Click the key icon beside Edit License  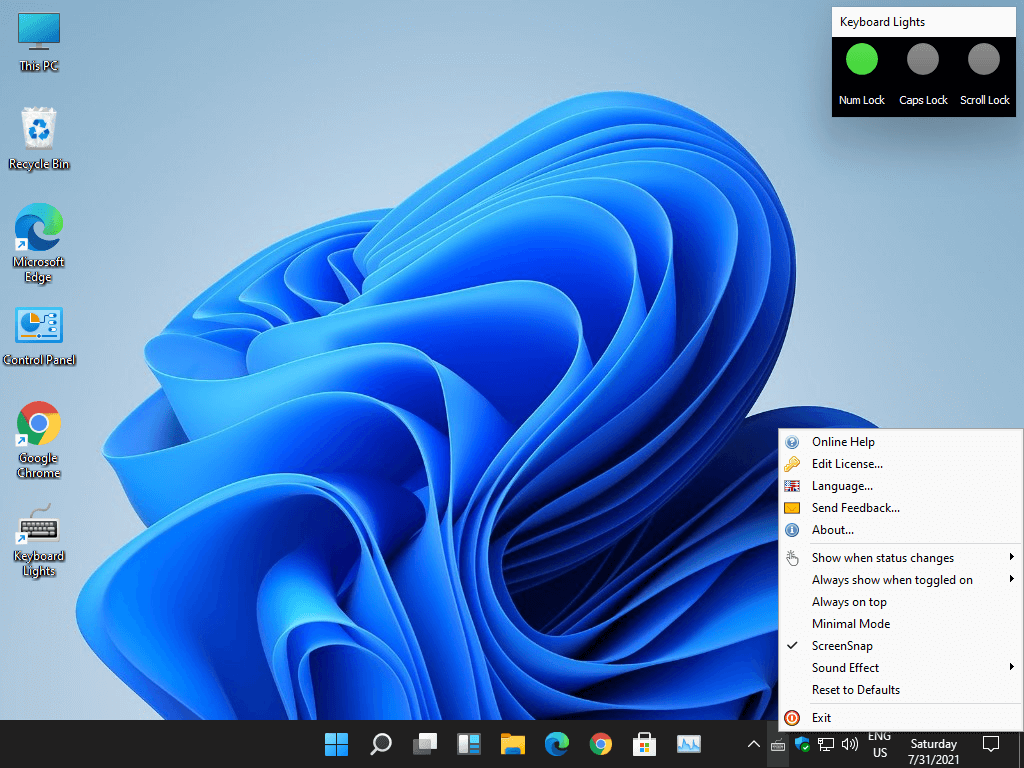click(x=793, y=464)
